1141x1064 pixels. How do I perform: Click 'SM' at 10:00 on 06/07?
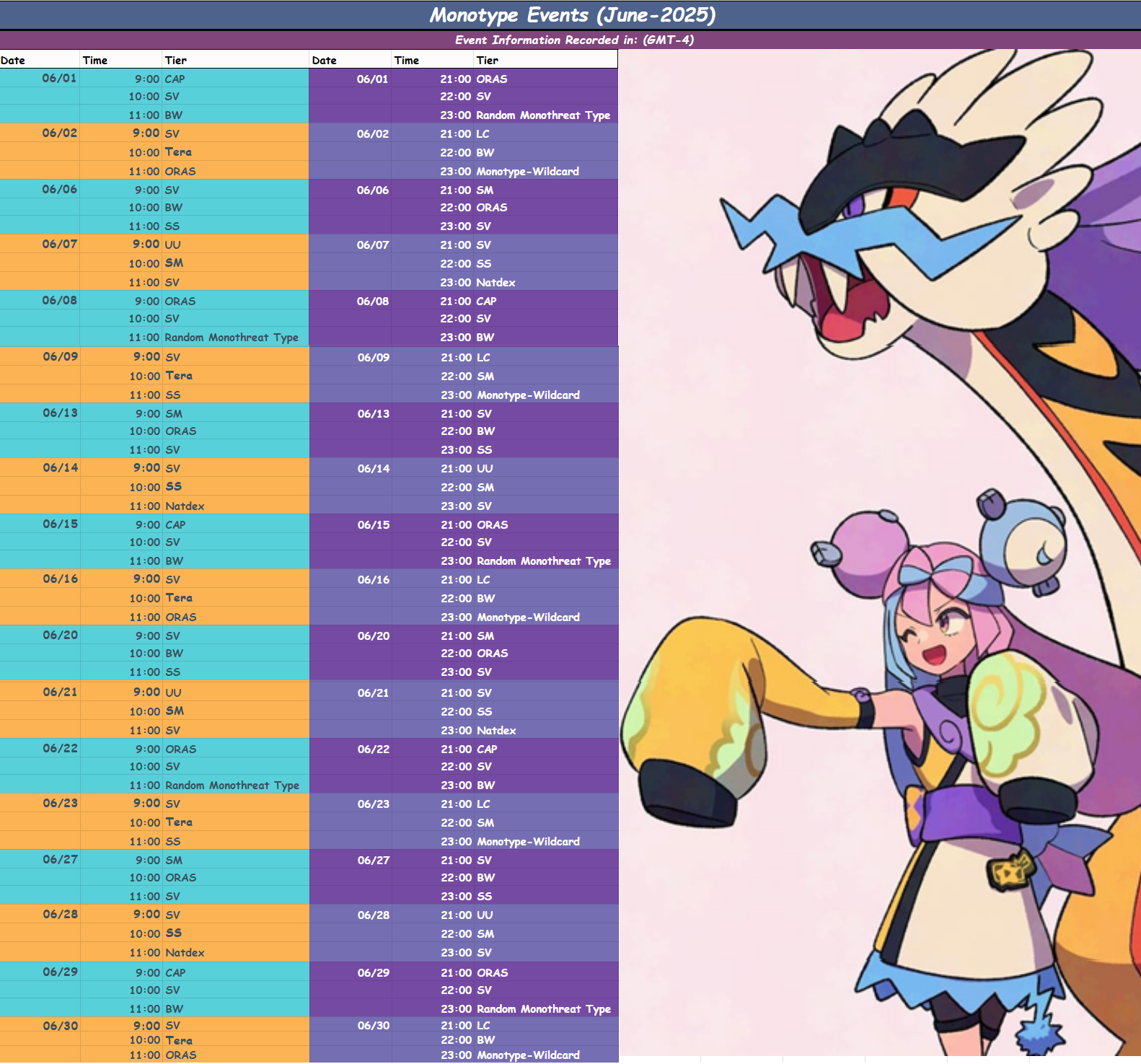click(174, 263)
